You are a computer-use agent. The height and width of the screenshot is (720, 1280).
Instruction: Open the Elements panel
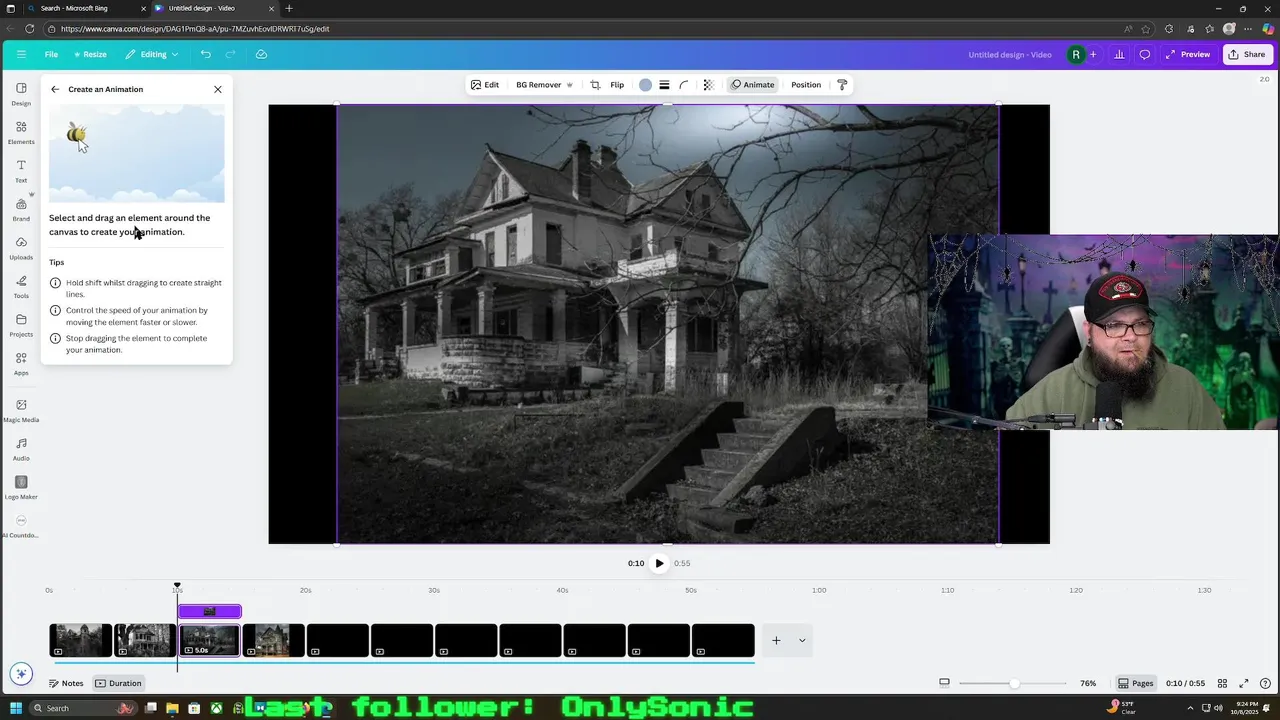(21, 133)
